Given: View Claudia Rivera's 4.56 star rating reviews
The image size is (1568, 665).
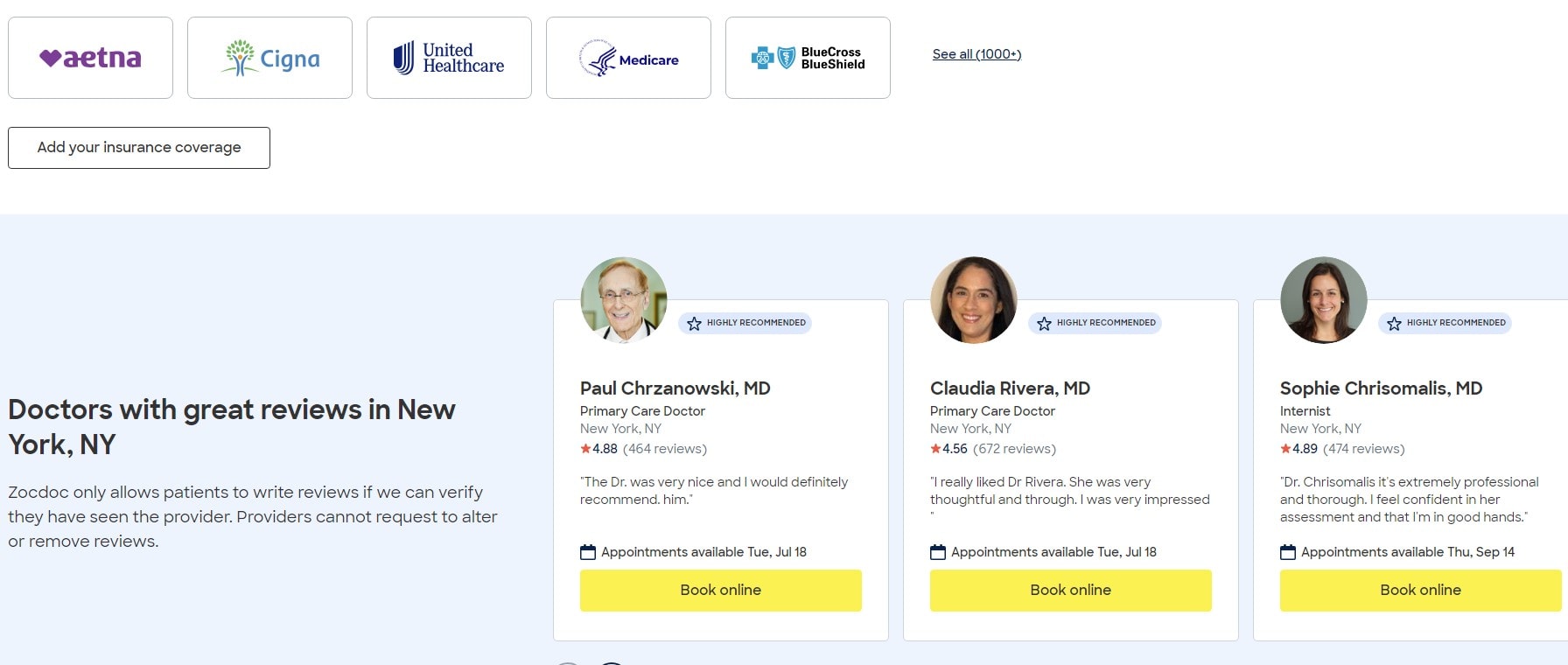Looking at the screenshot, I should (993, 449).
